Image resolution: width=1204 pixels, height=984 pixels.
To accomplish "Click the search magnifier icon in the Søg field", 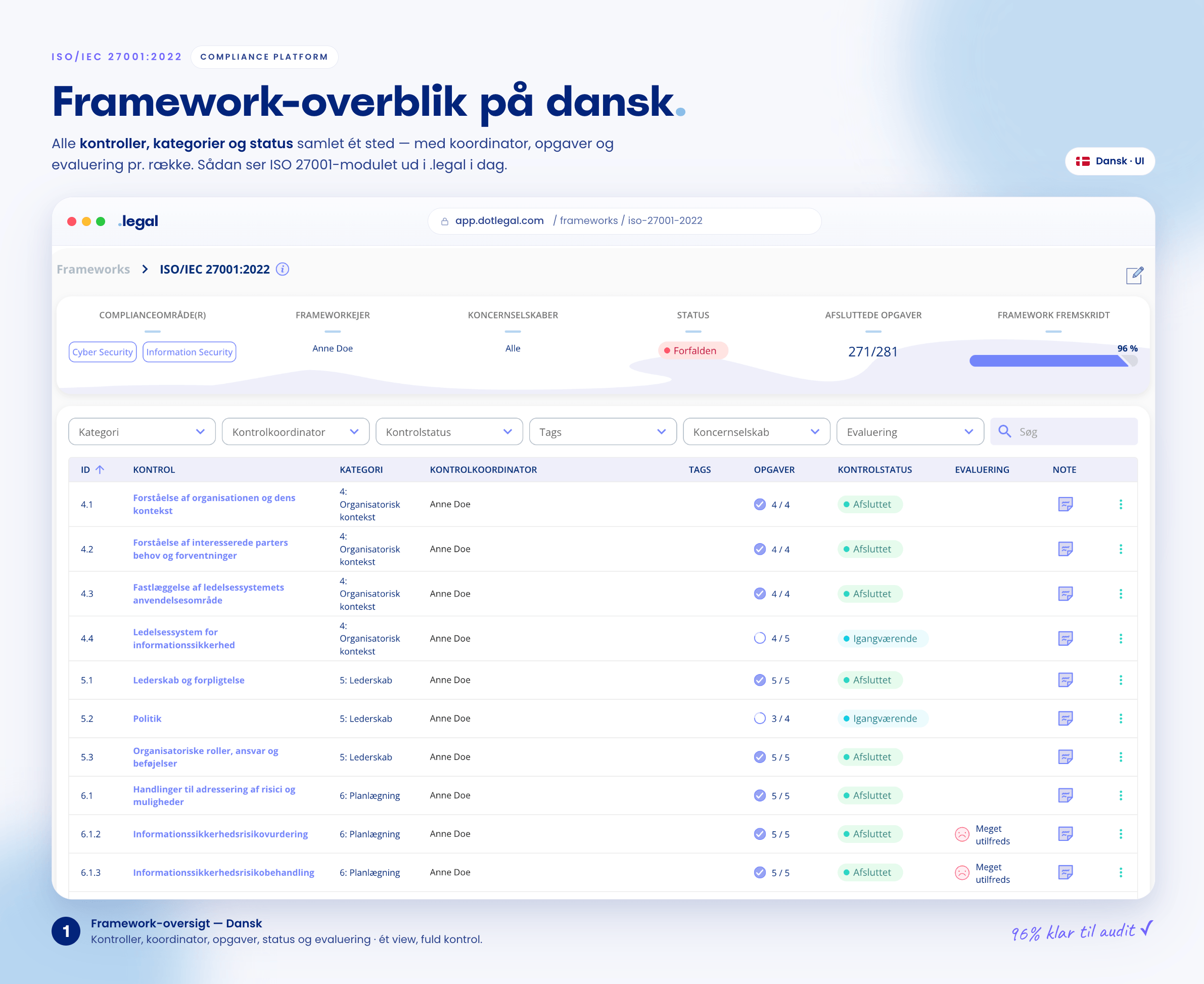I will pos(1004,431).
